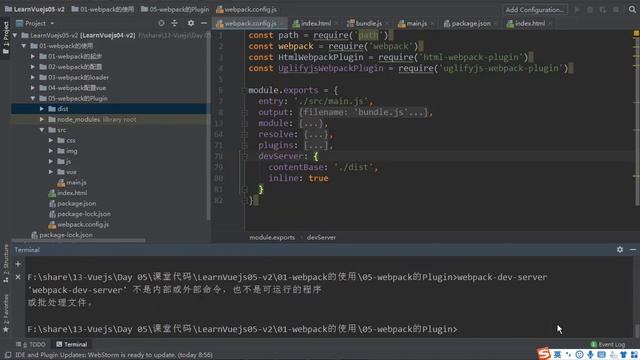Close terminal session with X icon
This screenshot has width=640, height=360.
click(x=18, y=277)
